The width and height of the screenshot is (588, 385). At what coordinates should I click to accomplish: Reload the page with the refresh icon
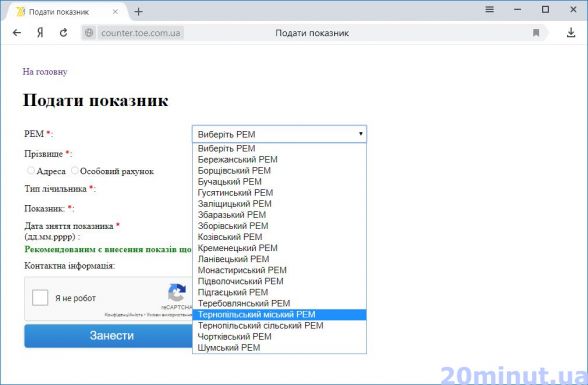(x=63, y=33)
